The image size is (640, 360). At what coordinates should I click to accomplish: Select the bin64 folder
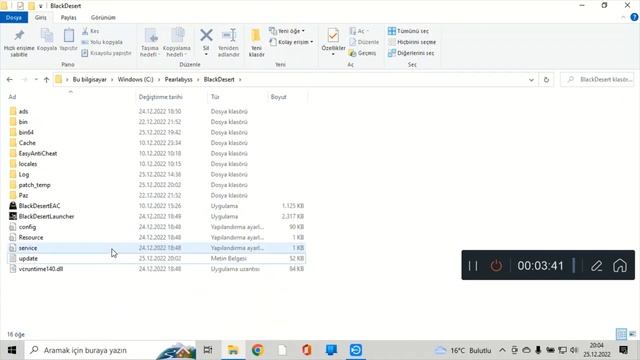(26, 132)
